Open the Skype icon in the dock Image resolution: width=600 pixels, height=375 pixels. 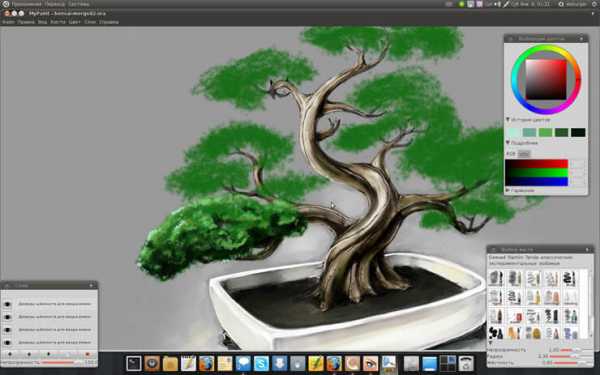coord(261,363)
